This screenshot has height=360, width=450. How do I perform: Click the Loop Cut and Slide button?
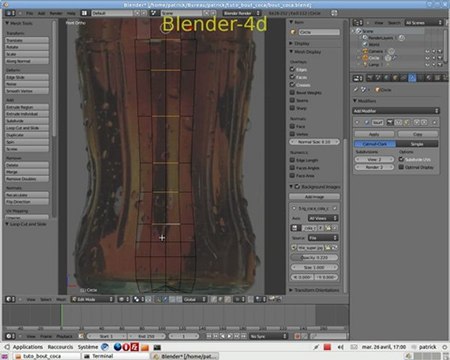point(27,128)
